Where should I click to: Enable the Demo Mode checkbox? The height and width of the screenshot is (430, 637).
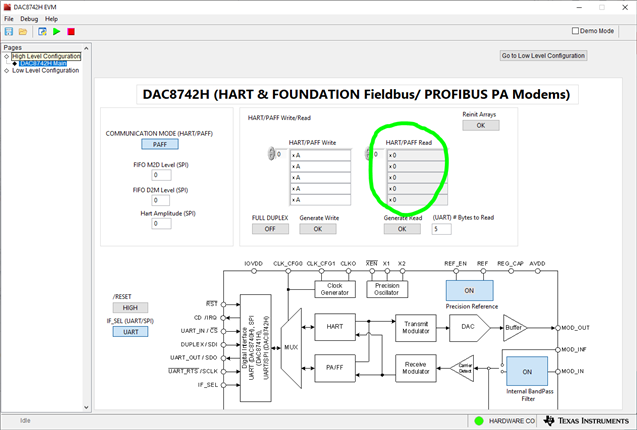tap(575, 31)
